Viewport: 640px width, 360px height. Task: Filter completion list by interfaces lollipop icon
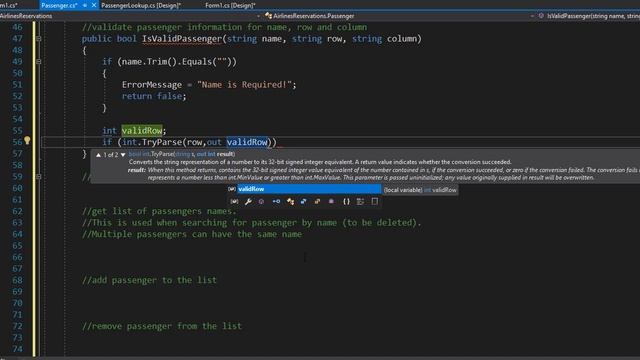[x=276, y=202]
